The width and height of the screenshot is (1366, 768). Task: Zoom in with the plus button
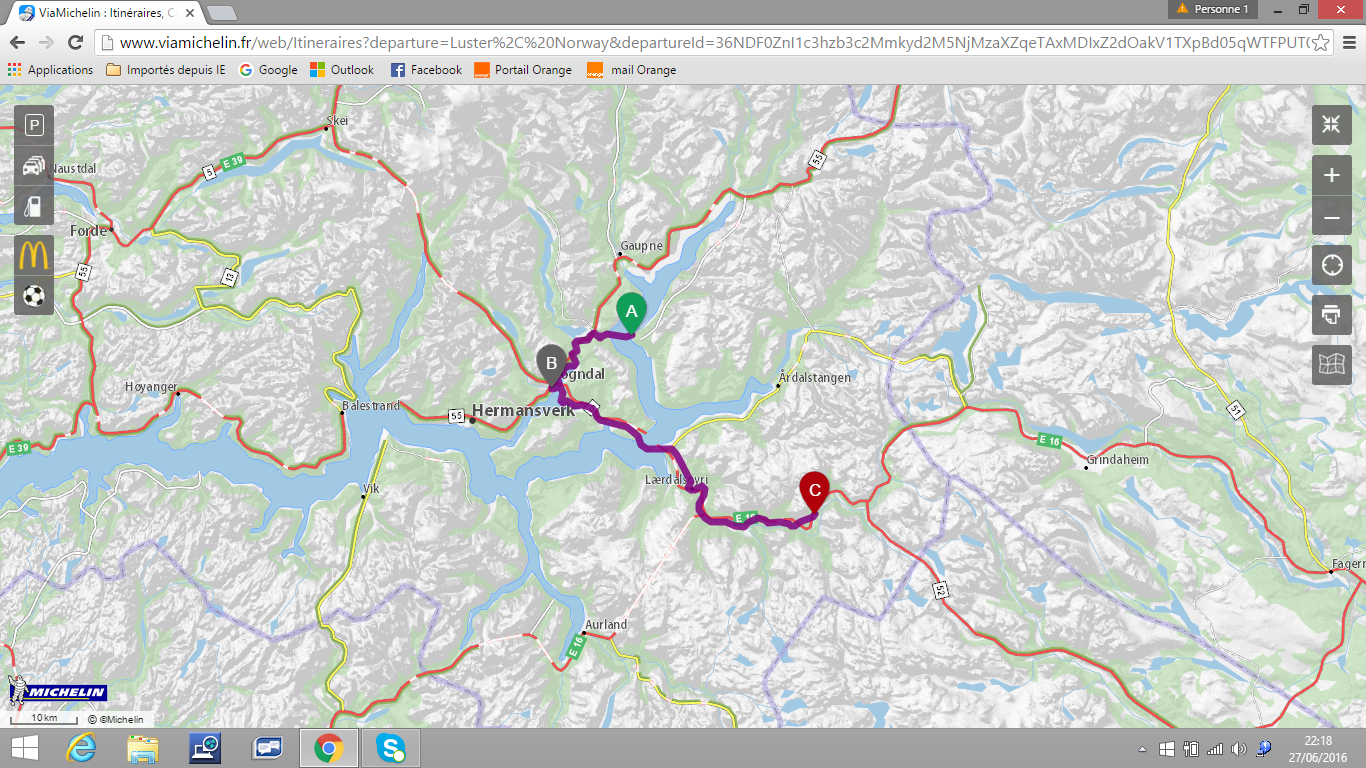[x=1331, y=176]
